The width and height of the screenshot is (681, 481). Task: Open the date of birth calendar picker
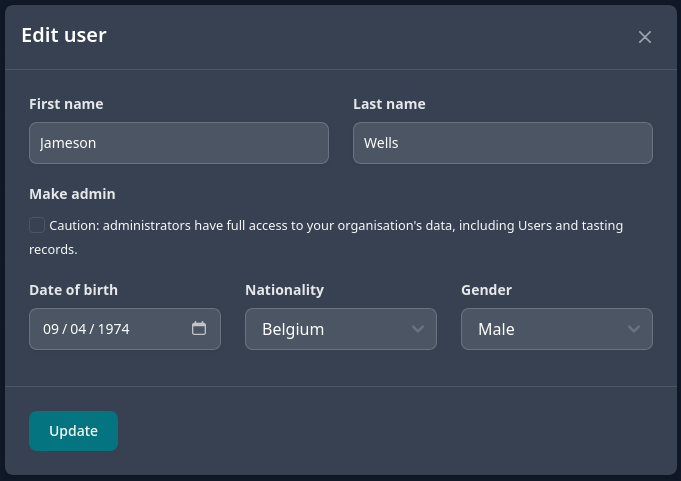pyautogui.click(x=199, y=328)
